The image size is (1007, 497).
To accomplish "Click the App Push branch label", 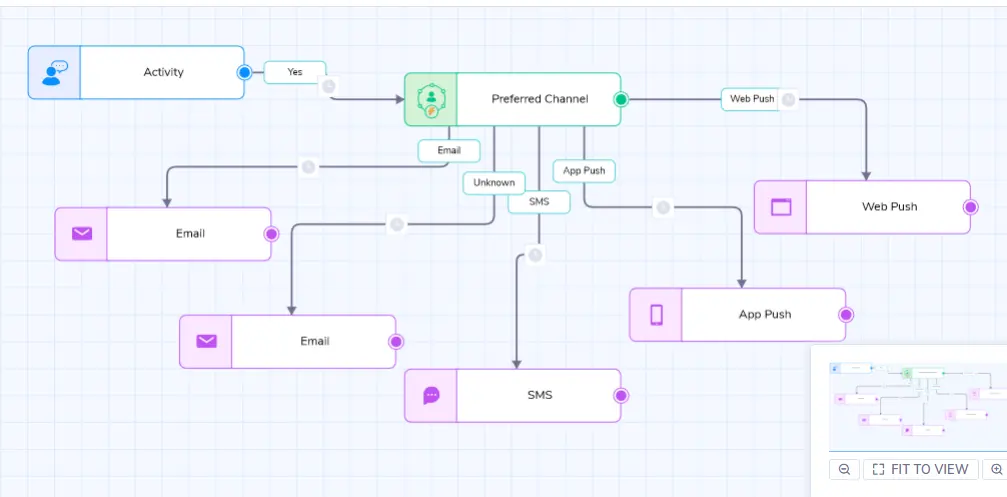I will 584,171.
